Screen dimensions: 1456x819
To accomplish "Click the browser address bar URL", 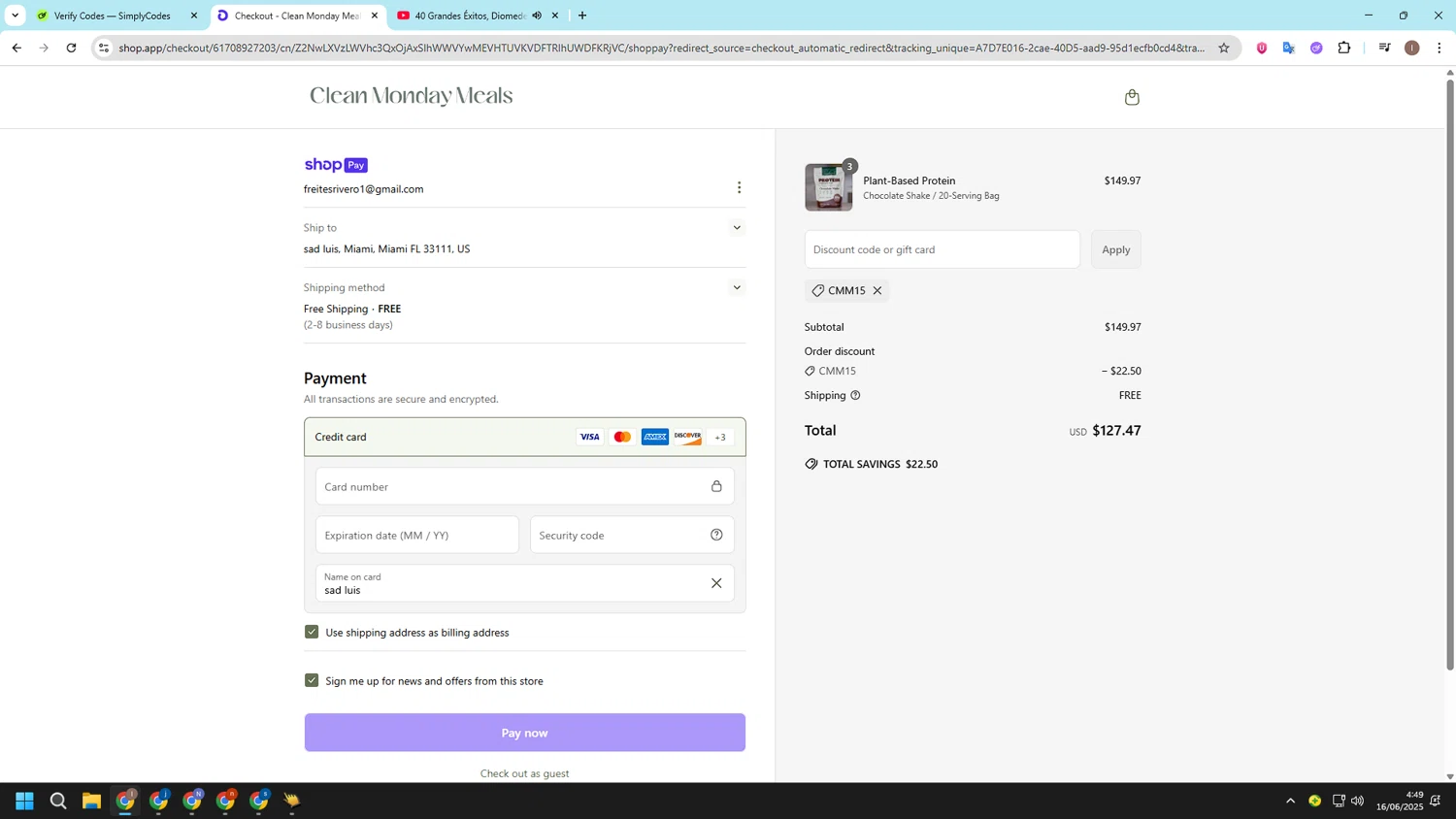I will (660, 48).
